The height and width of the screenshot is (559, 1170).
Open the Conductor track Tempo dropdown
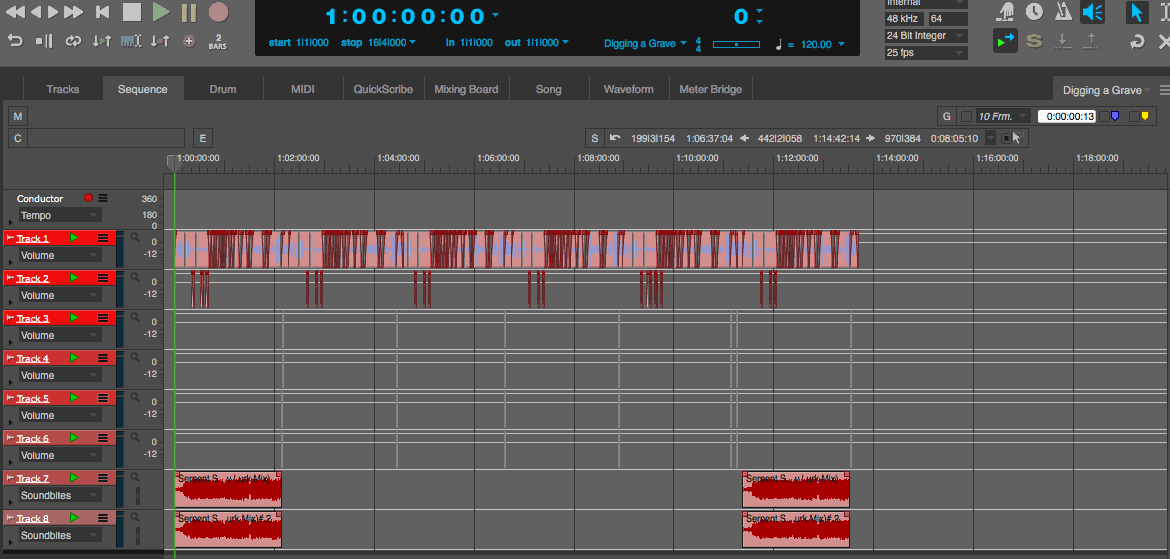(60, 216)
